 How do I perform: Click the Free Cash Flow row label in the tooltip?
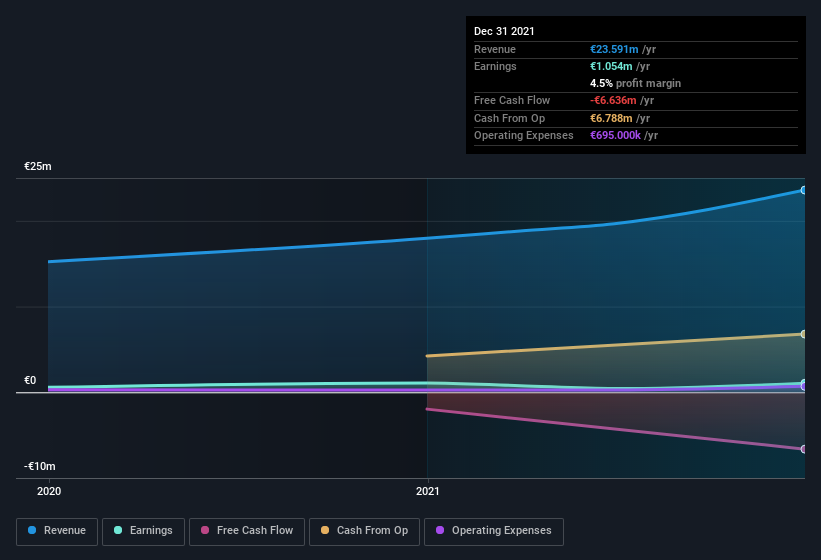pos(512,100)
